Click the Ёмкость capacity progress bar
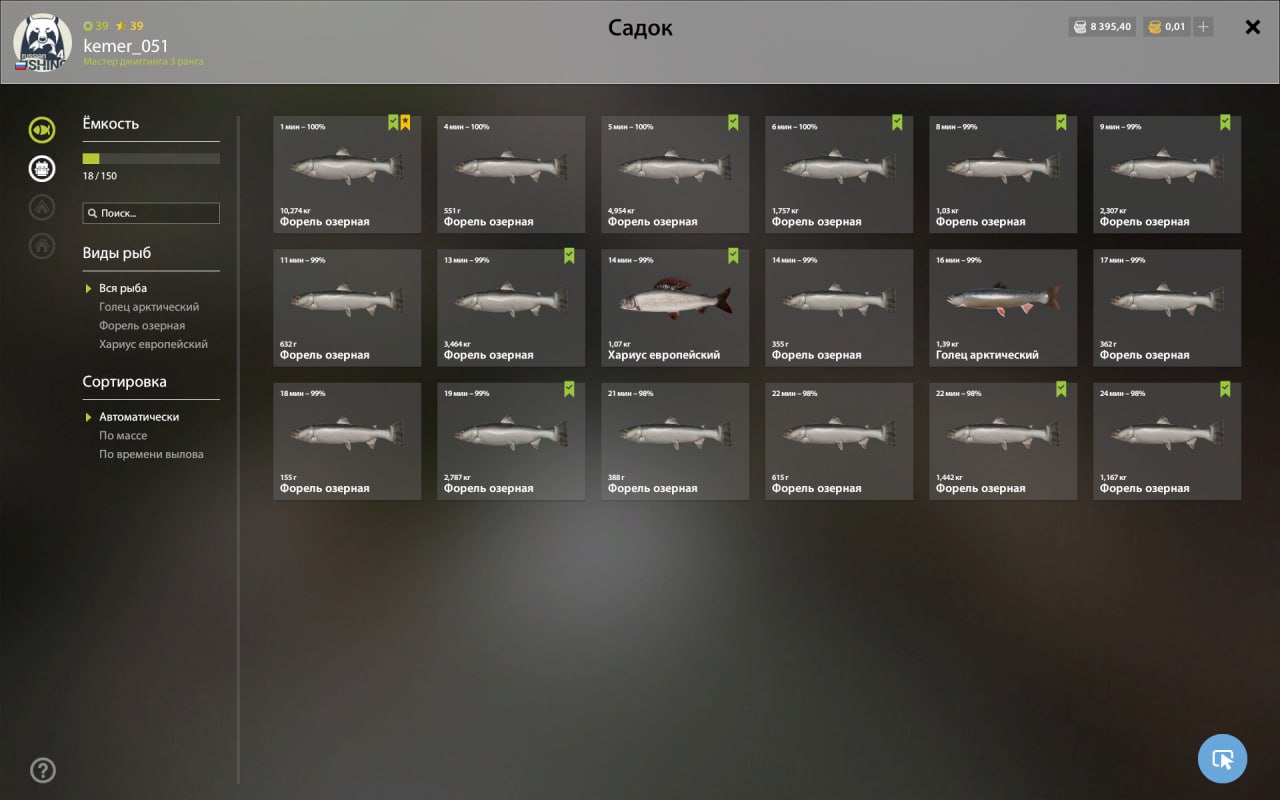This screenshot has height=800, width=1280. tap(151, 159)
